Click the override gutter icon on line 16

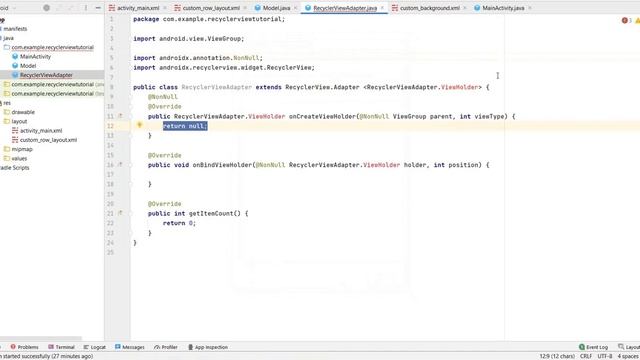click(x=120, y=164)
